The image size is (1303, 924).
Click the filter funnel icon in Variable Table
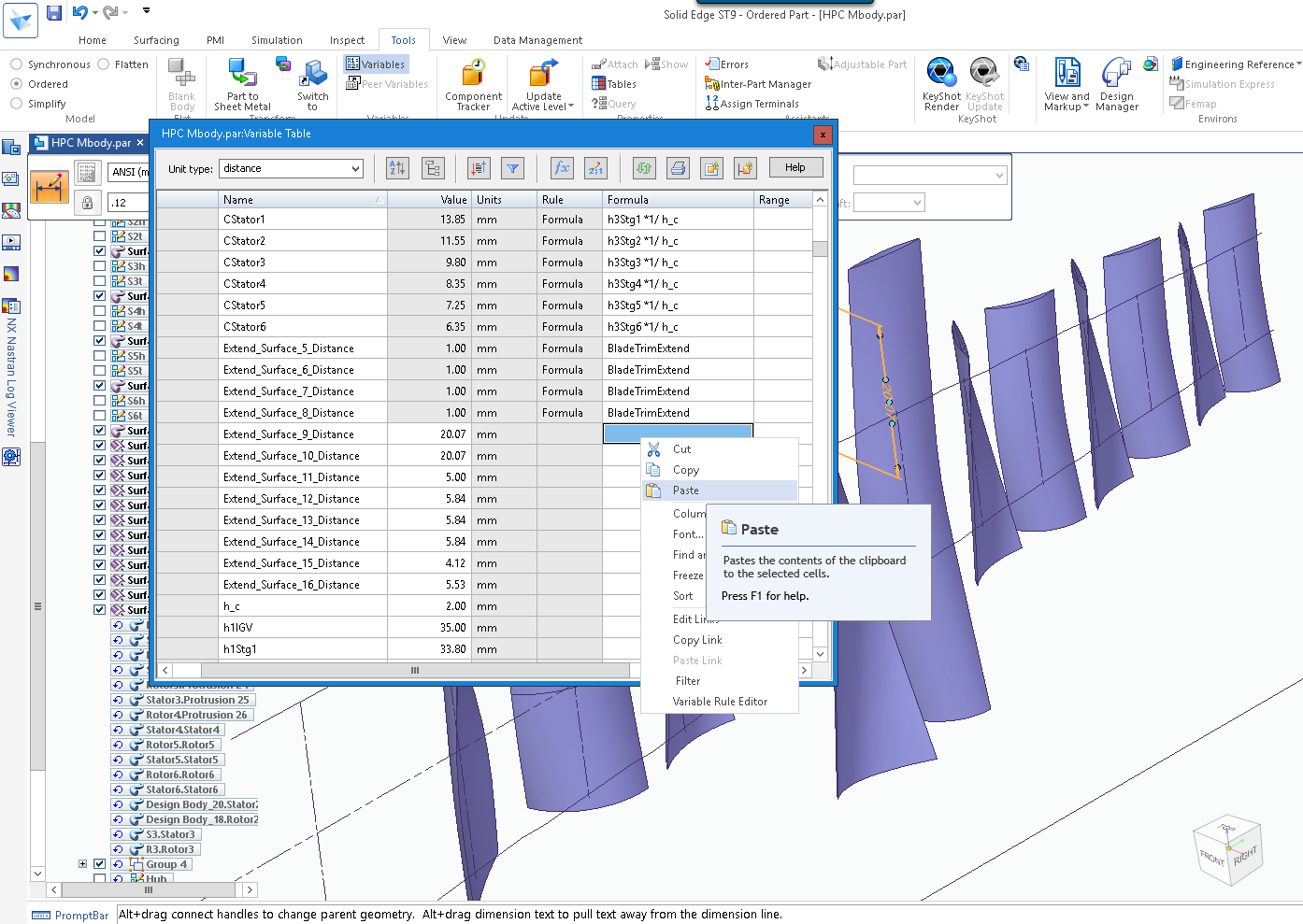513,168
